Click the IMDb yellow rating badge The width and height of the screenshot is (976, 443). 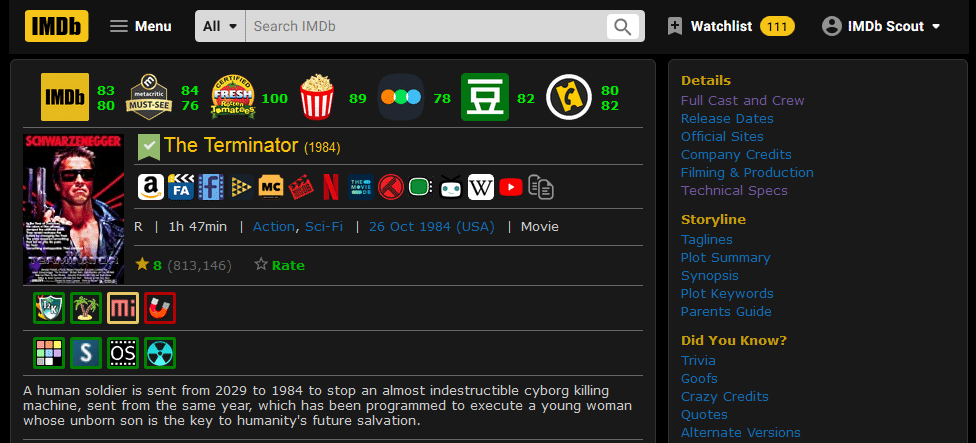(x=65, y=97)
